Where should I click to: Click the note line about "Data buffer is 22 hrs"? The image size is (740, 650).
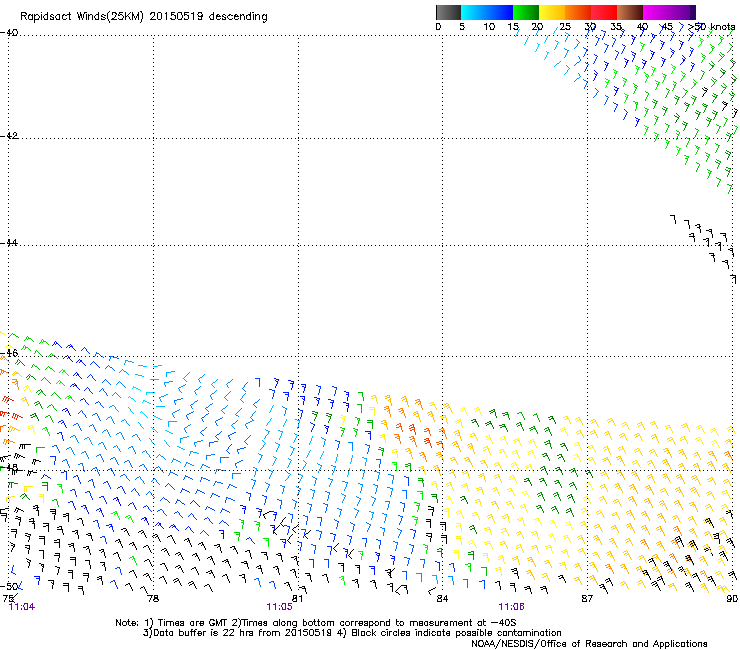click(352, 633)
